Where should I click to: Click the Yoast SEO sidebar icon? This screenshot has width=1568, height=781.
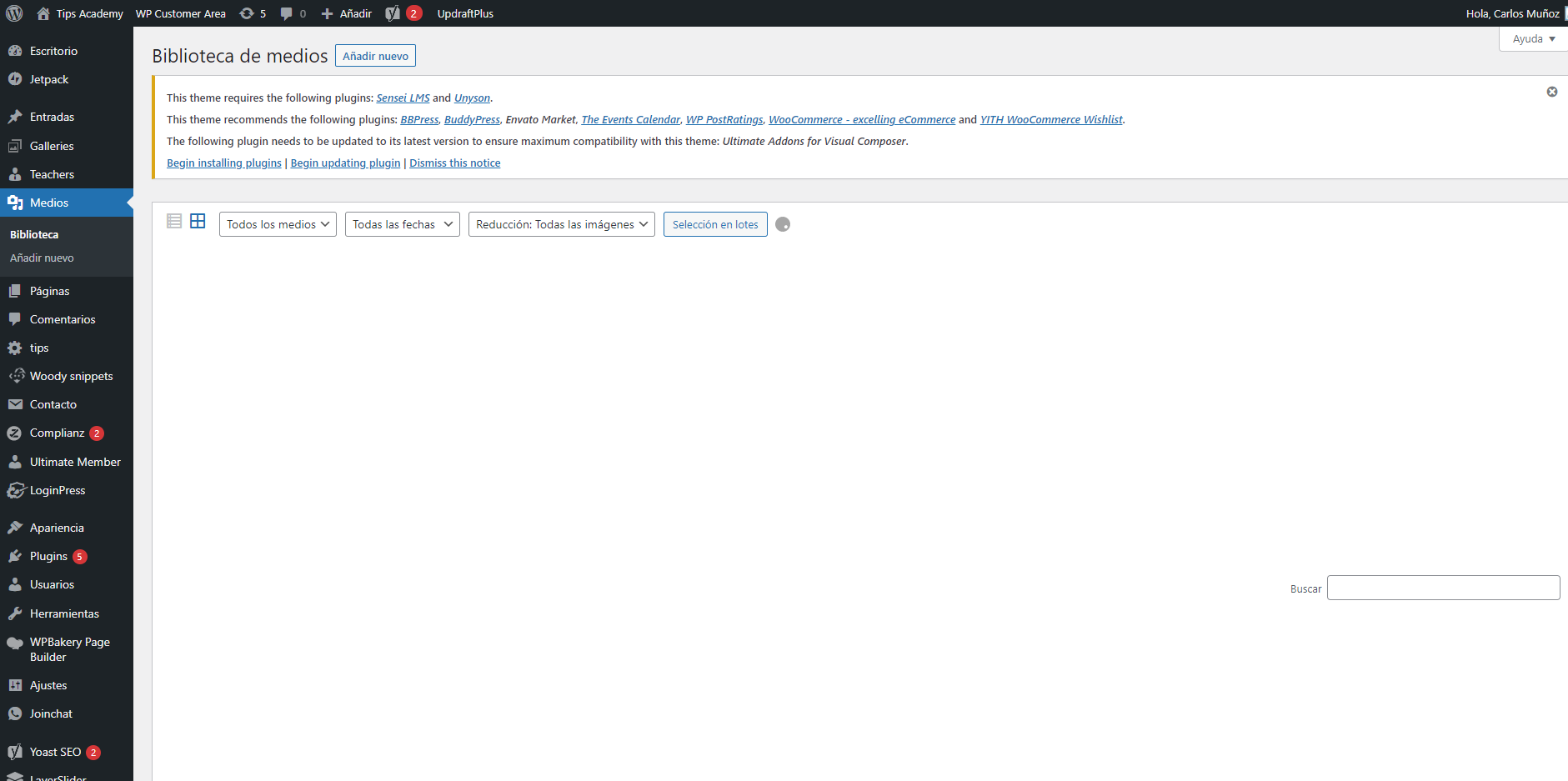[x=15, y=752]
